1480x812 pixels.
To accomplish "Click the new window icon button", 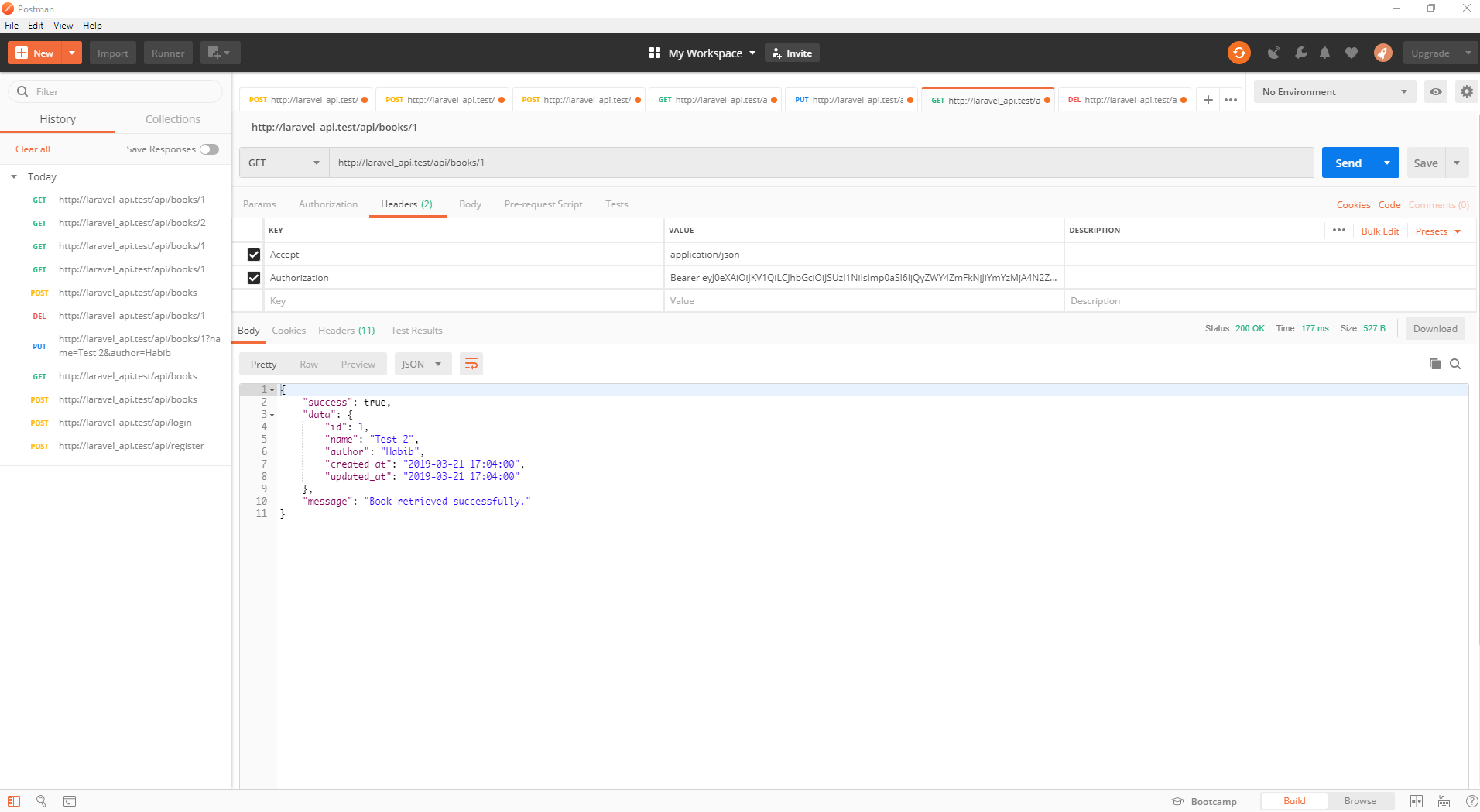I will point(220,53).
